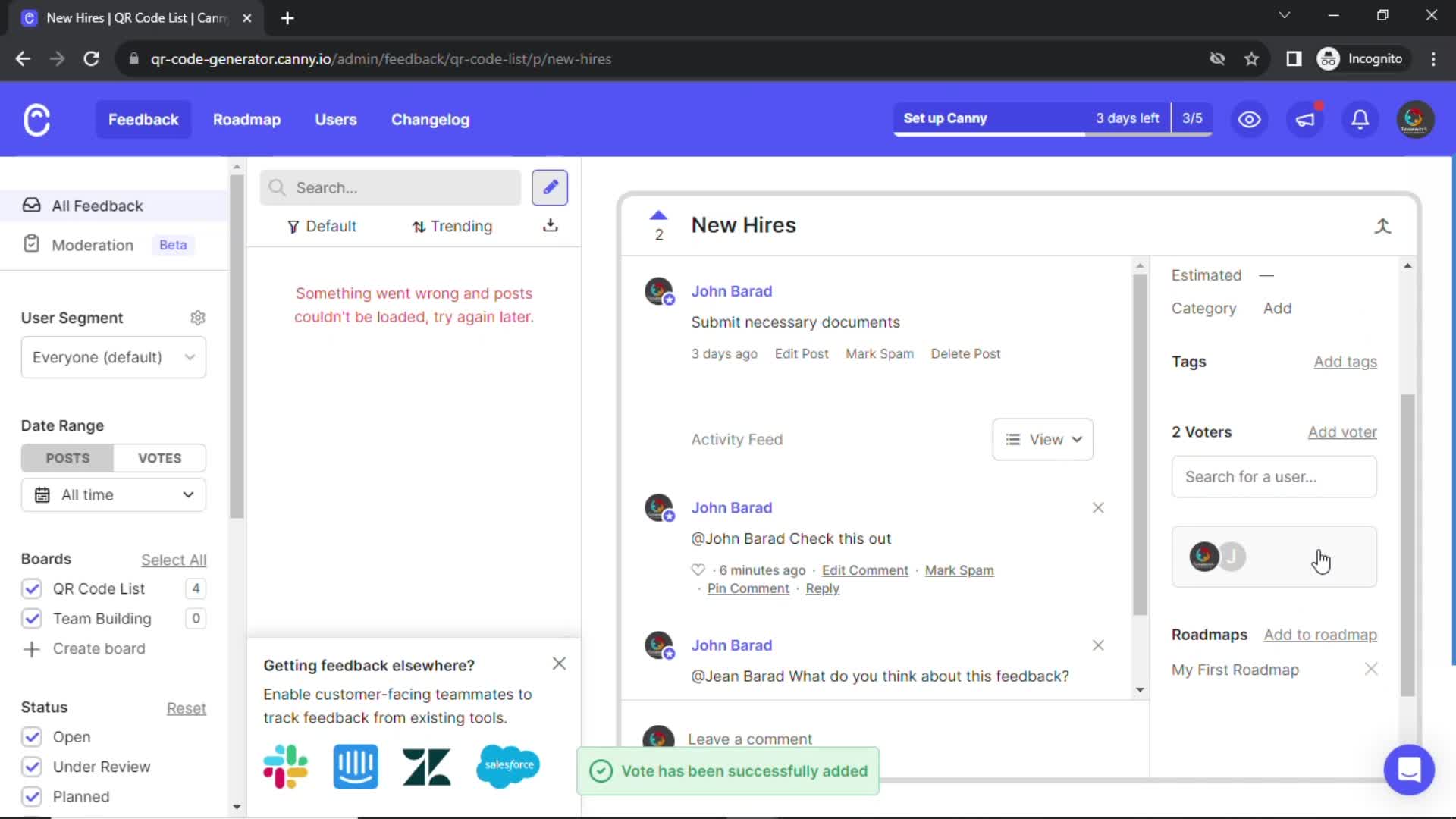Open User Segment settings gear
The height and width of the screenshot is (819, 1456).
(198, 318)
